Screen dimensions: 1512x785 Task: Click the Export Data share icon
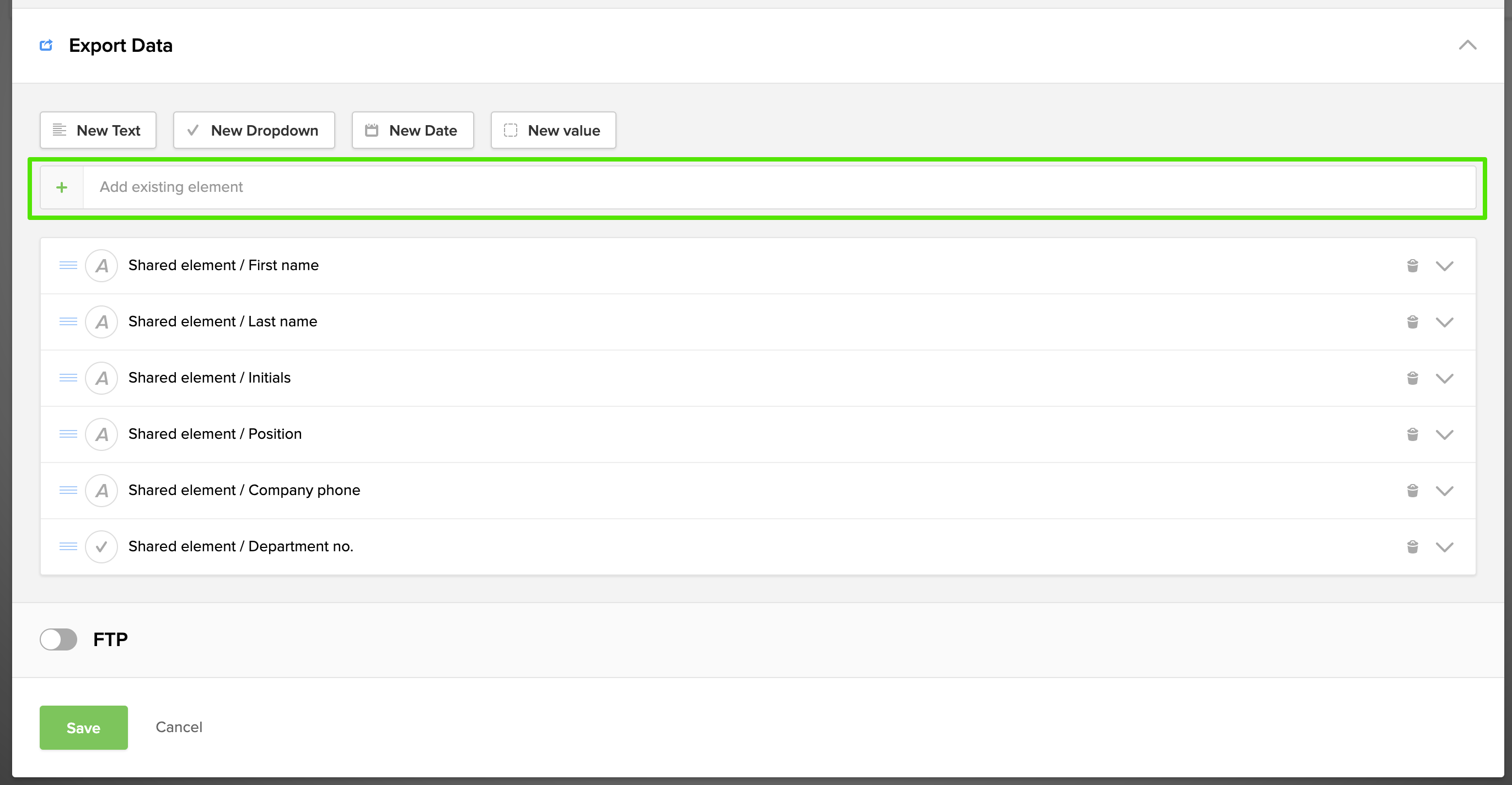click(46, 45)
